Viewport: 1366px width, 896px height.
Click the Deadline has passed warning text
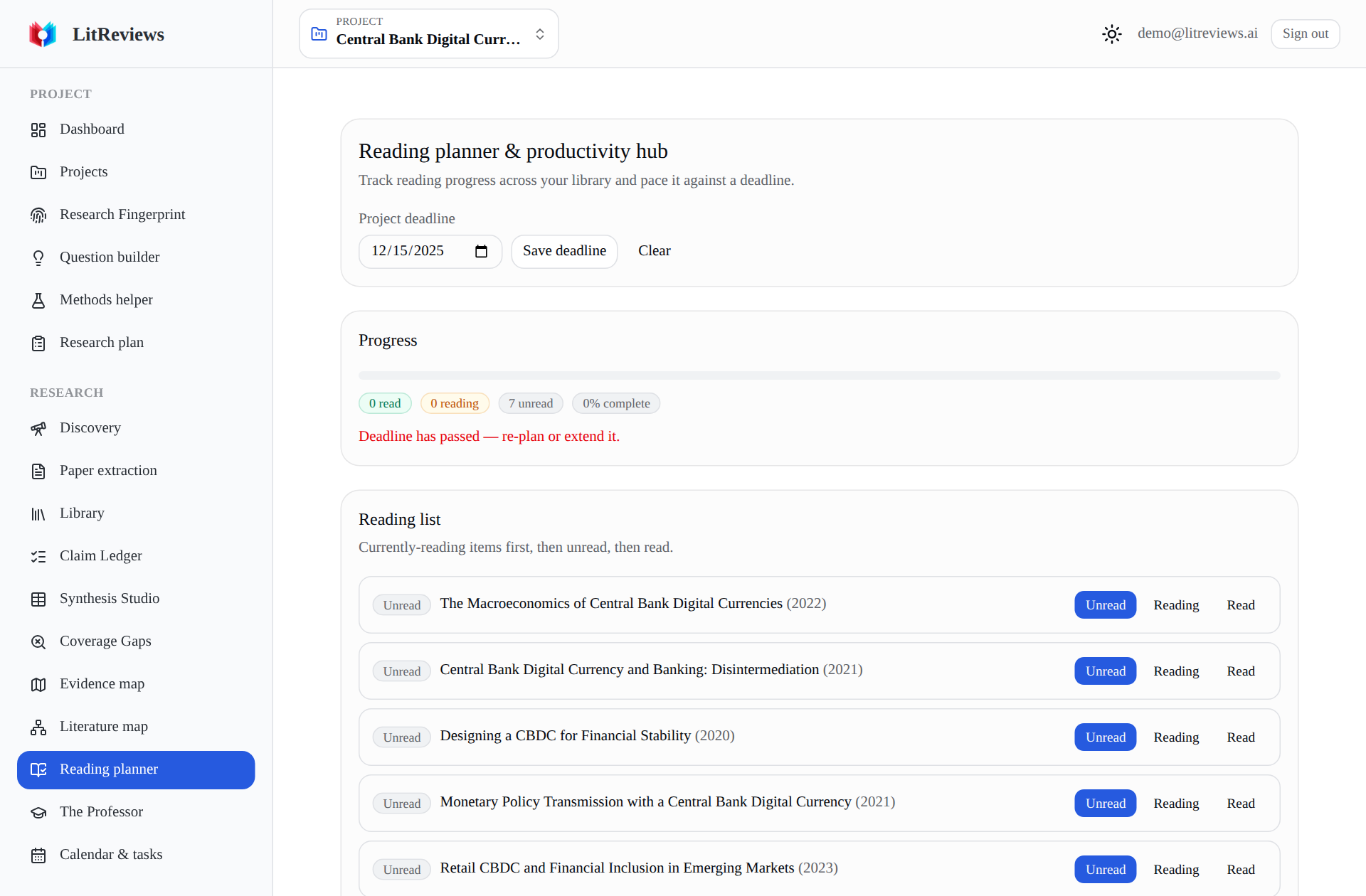pos(489,436)
